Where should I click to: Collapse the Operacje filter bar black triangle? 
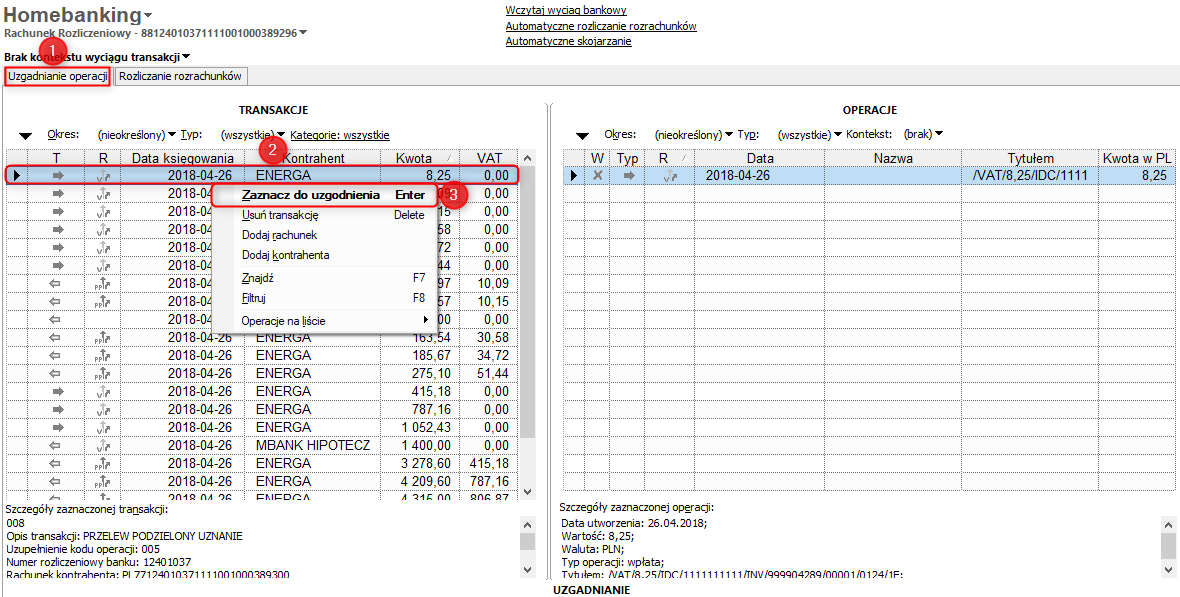point(582,136)
